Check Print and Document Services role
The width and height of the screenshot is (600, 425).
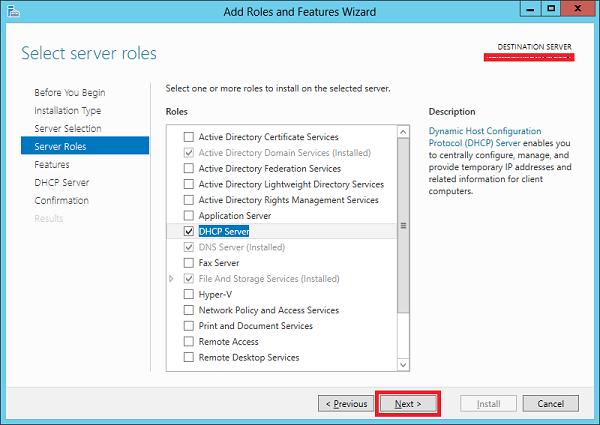[x=190, y=326]
